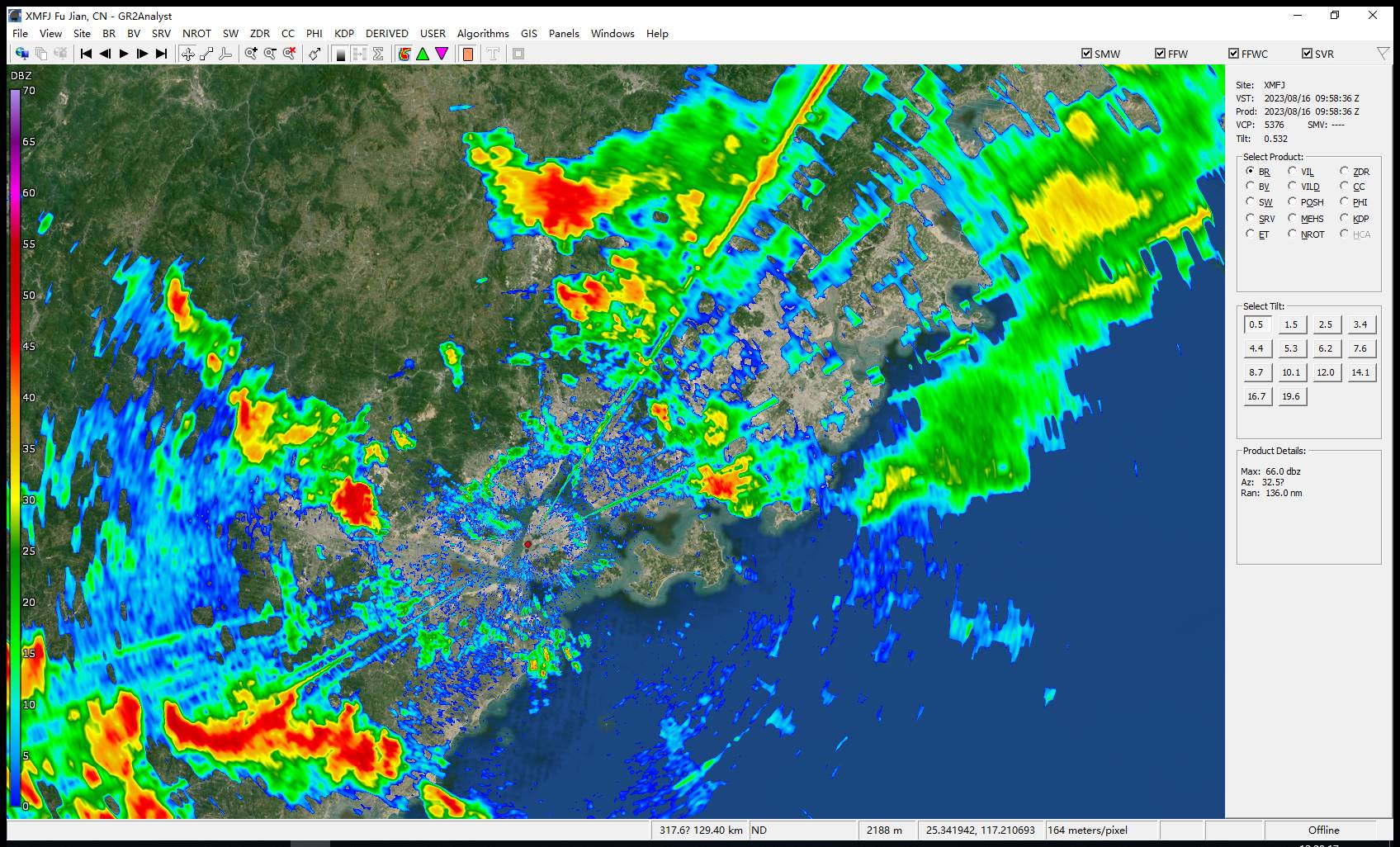This screenshot has width=1400, height=847.
Task: Select the pan (four-arrow) tool
Action: click(188, 54)
